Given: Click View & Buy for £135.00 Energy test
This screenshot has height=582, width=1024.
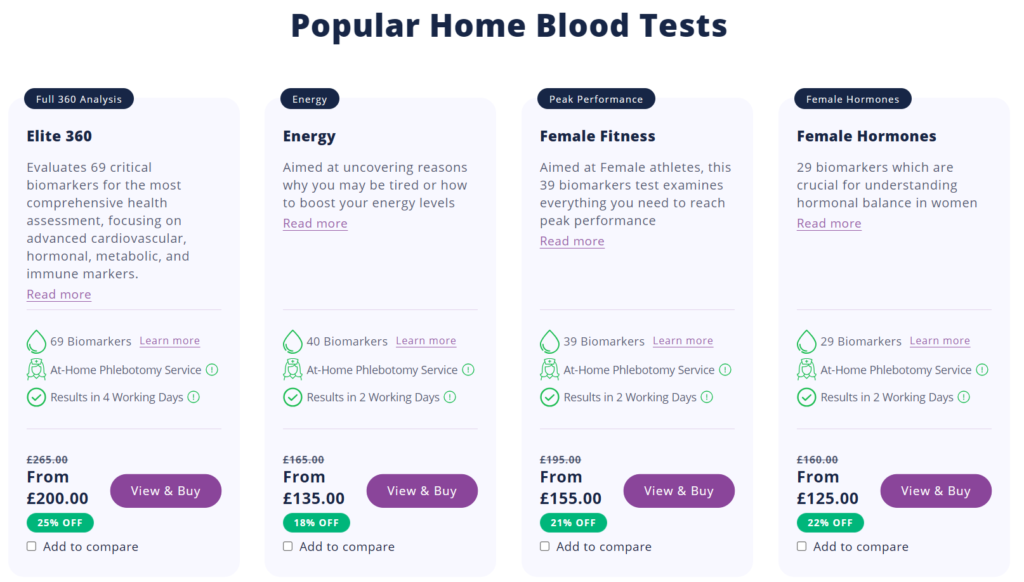Looking at the screenshot, I should pyautogui.click(x=422, y=491).
